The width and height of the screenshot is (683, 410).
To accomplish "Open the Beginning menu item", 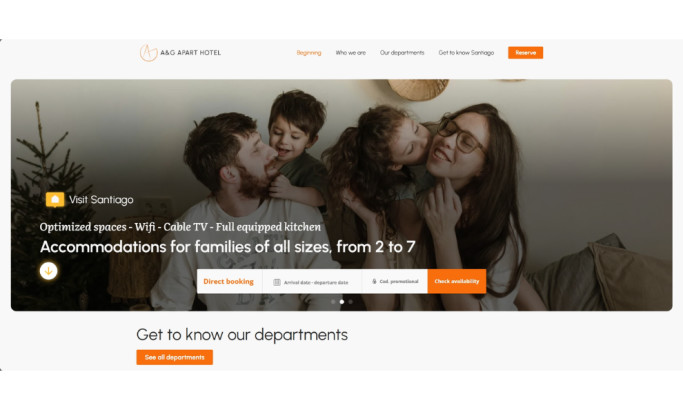I will point(309,53).
